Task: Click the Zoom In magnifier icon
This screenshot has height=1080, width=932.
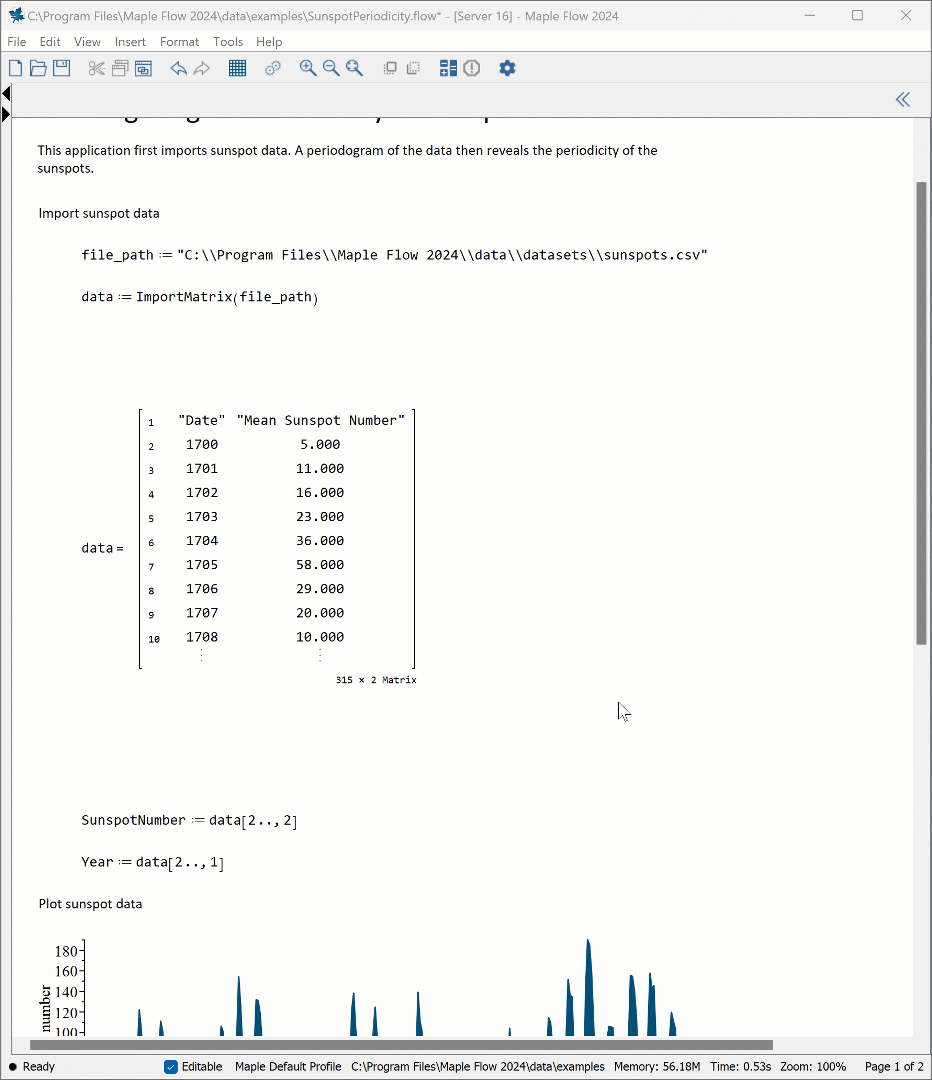Action: (x=308, y=68)
